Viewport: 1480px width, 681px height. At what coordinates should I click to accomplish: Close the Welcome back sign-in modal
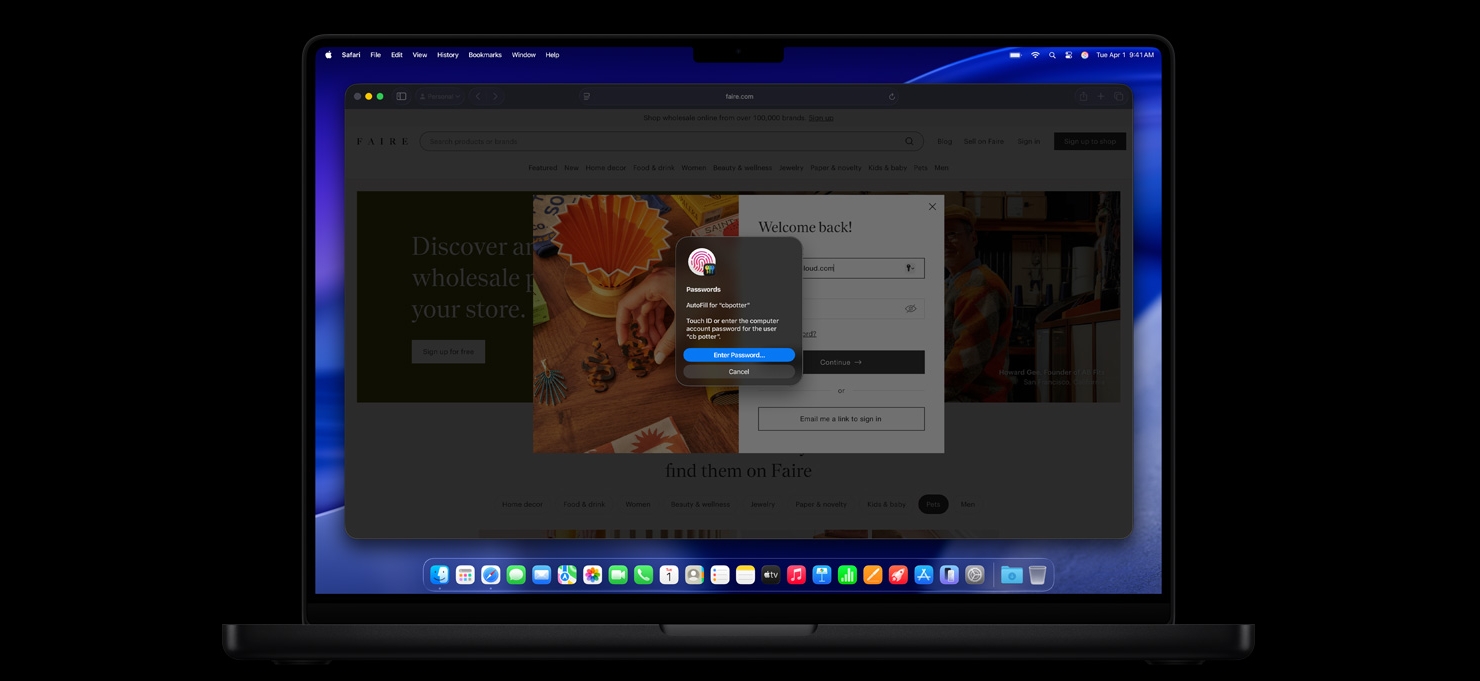click(x=932, y=207)
